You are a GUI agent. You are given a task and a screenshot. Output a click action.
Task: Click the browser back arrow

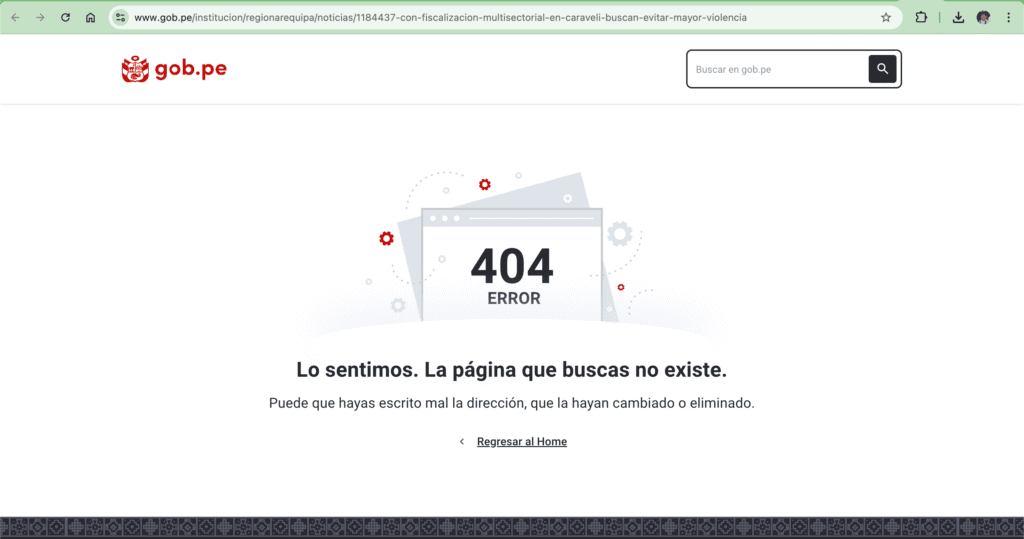[x=15, y=17]
